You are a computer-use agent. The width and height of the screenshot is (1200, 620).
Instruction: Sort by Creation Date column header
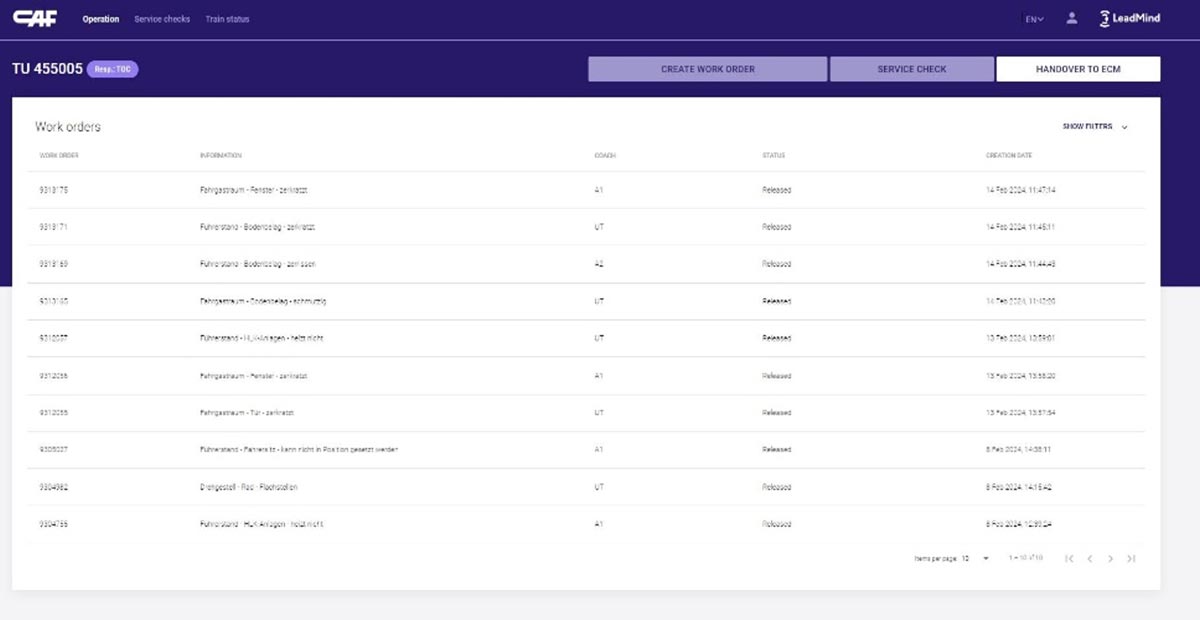1009,155
